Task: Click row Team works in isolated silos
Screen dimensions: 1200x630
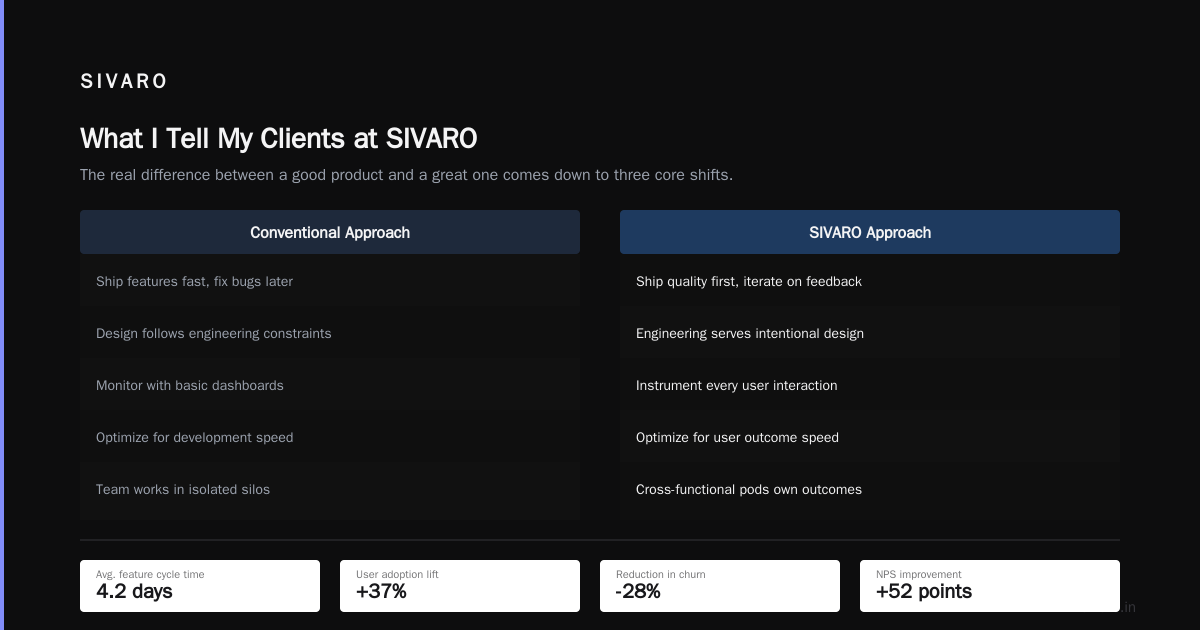Action: tap(330, 490)
